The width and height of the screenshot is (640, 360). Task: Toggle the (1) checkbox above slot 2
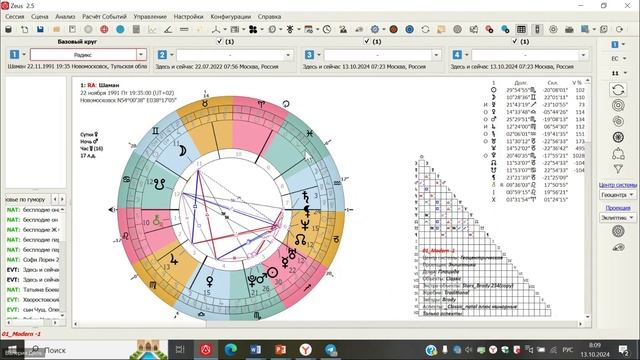(x=220, y=41)
